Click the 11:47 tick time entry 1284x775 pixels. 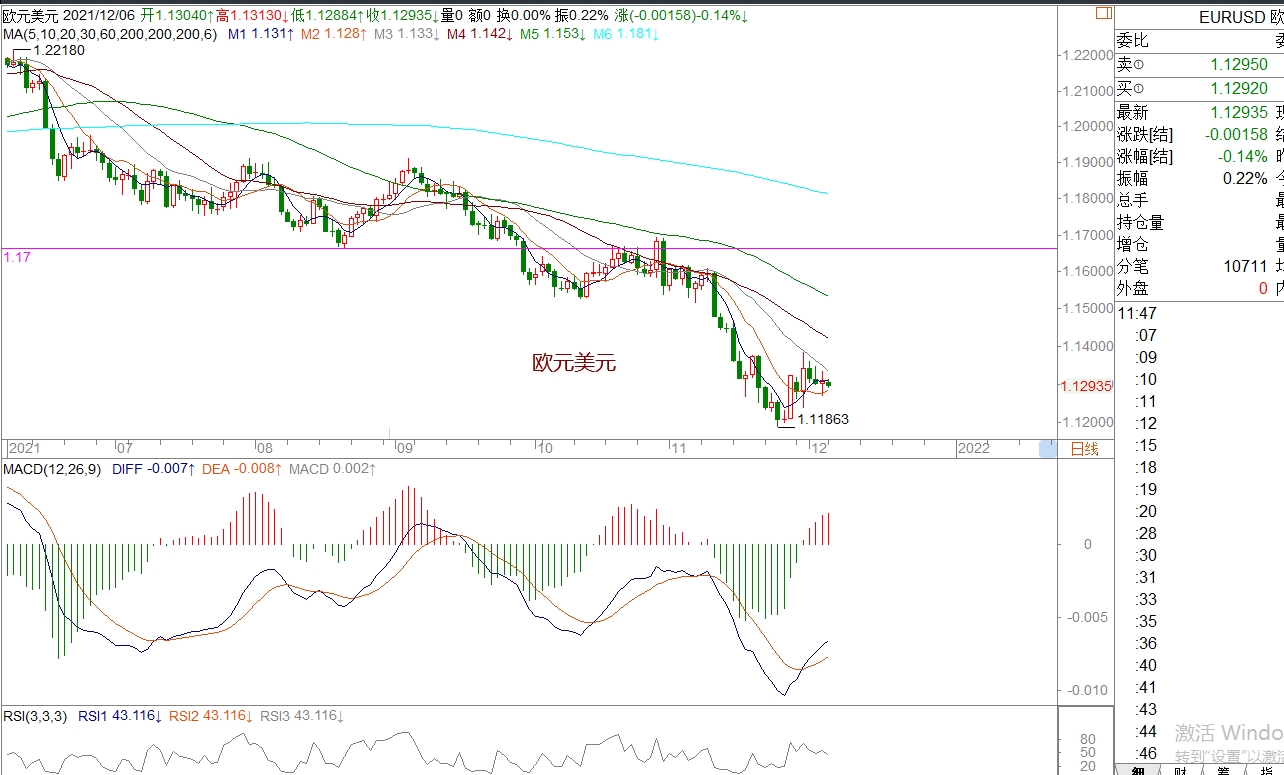coord(1138,313)
